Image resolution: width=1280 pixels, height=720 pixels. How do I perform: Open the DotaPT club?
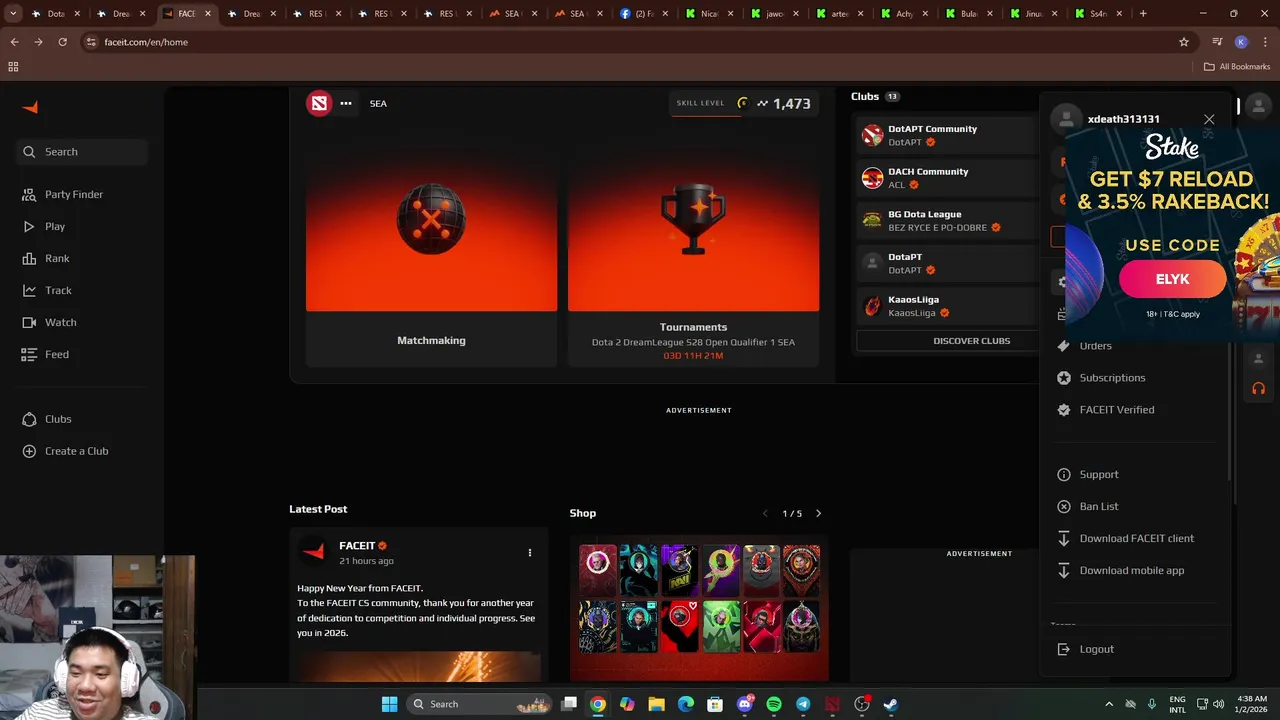click(x=945, y=263)
